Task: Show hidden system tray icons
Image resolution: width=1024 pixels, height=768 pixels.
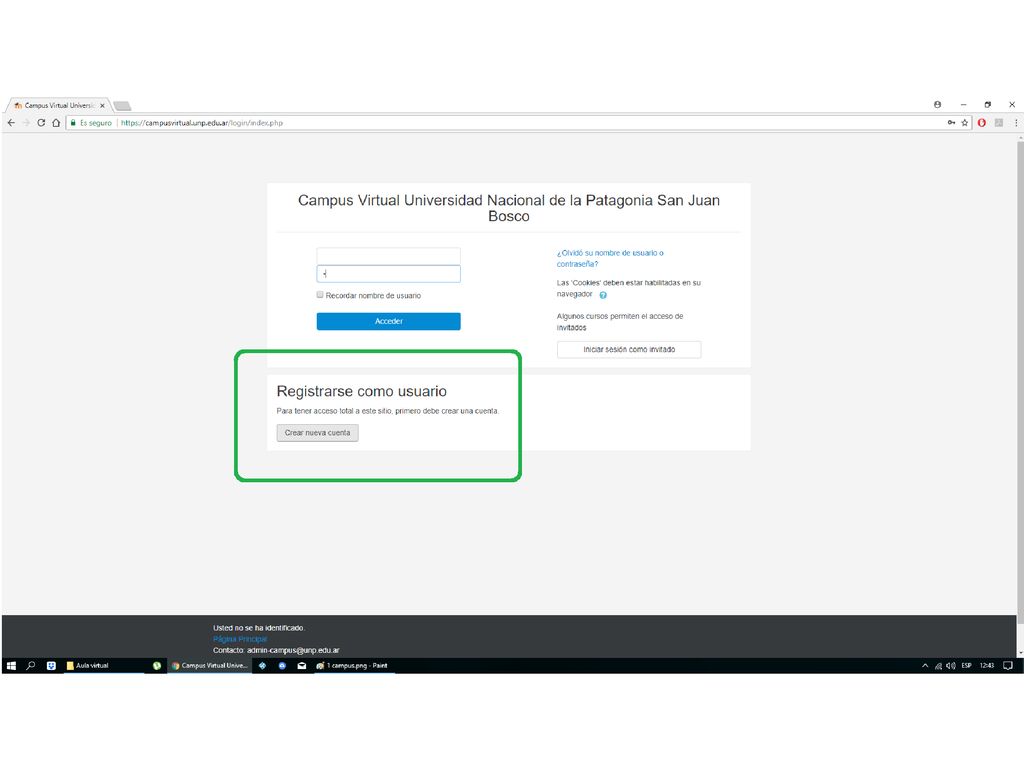Action: [925, 665]
